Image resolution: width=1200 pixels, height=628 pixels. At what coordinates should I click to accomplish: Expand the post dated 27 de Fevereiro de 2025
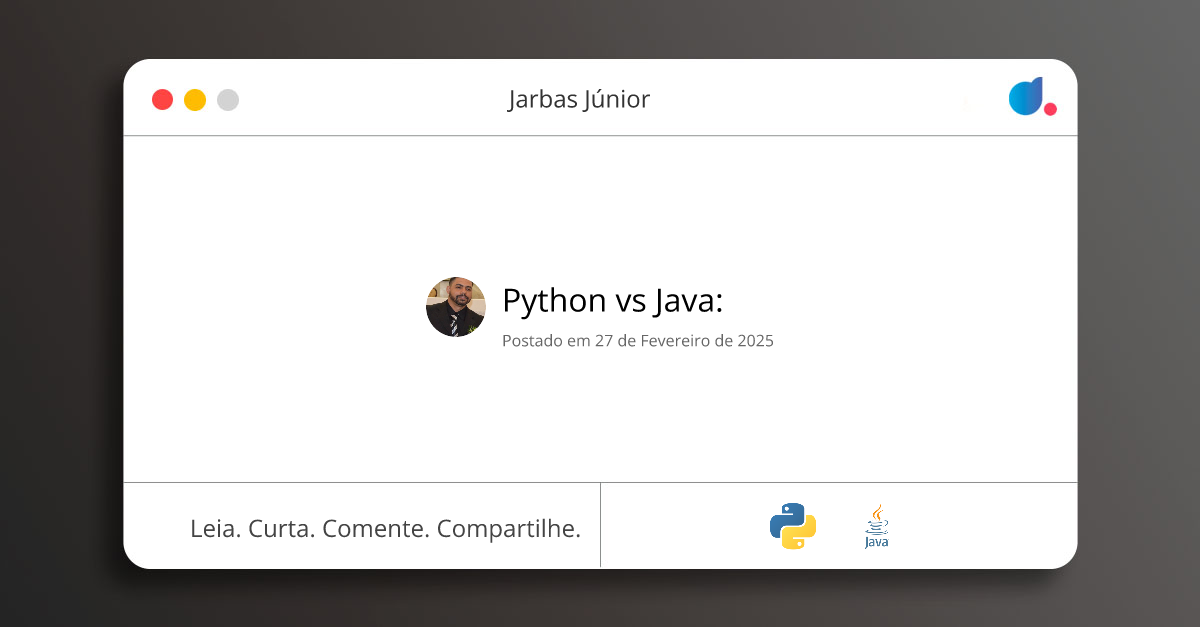pos(637,340)
